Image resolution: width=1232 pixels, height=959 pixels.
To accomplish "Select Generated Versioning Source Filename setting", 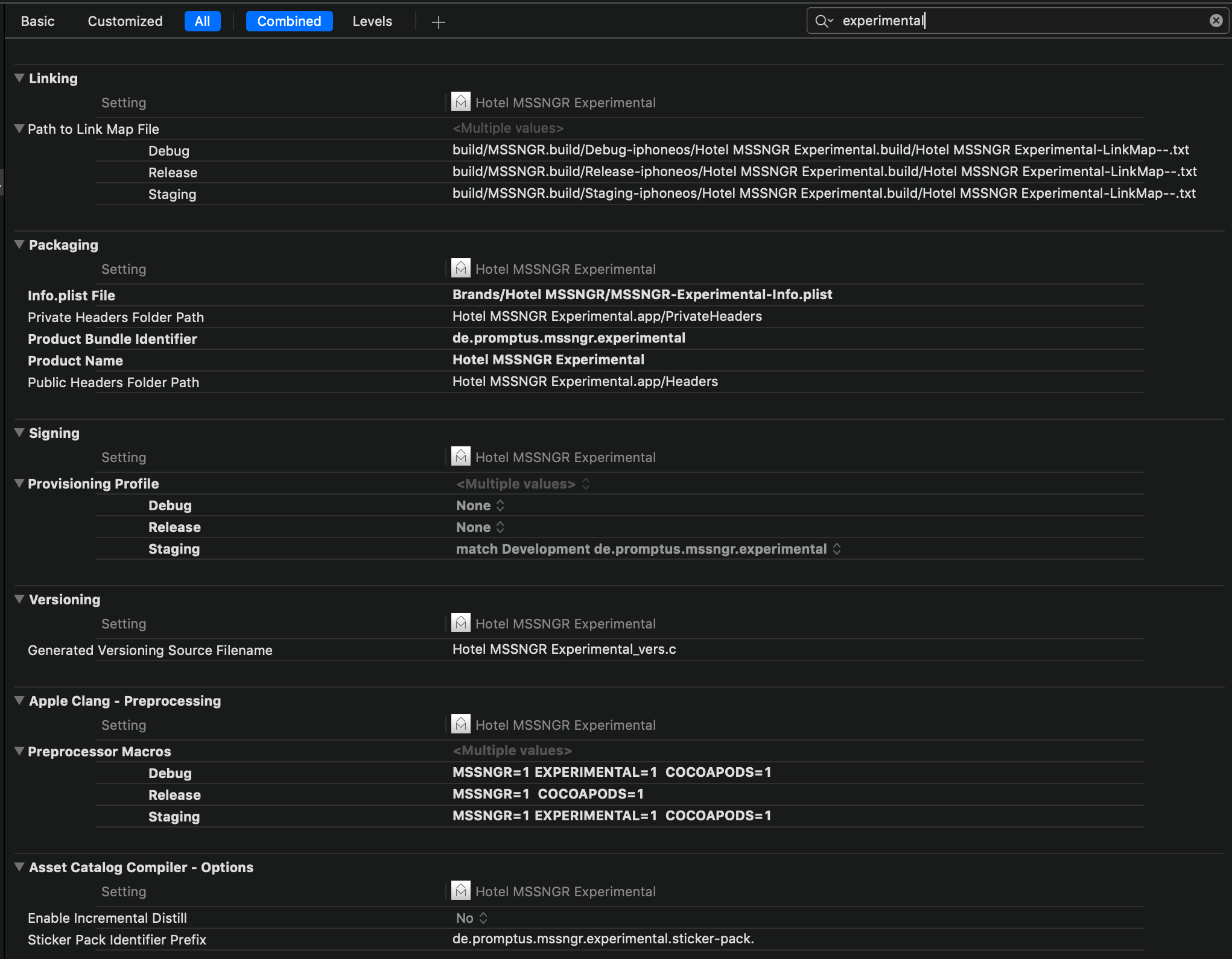I will coord(150,650).
